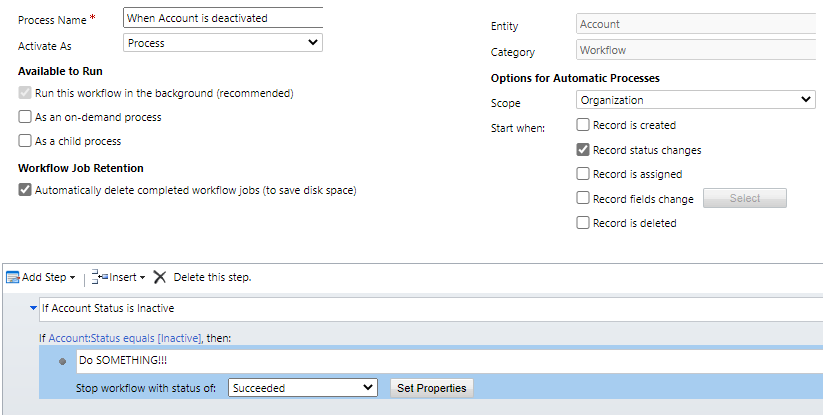
Task: Check Record is assigned checkbox
Action: (x=583, y=174)
